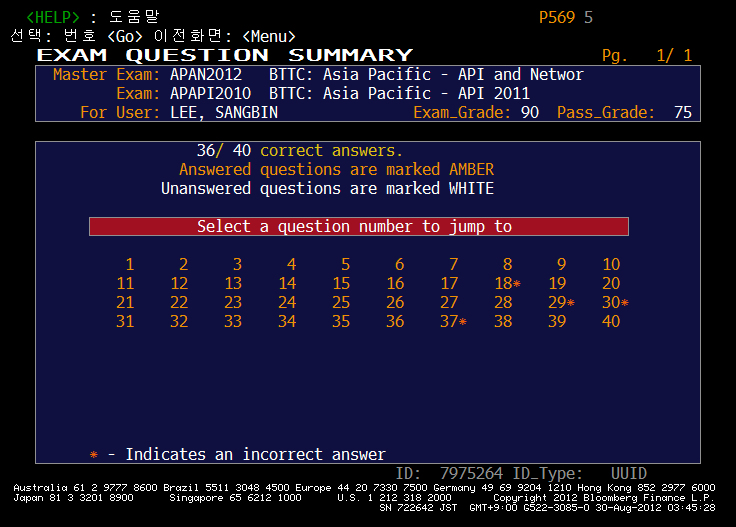Open incorrectly answered question 29
This screenshot has width=736, height=527.
[x=561, y=303]
